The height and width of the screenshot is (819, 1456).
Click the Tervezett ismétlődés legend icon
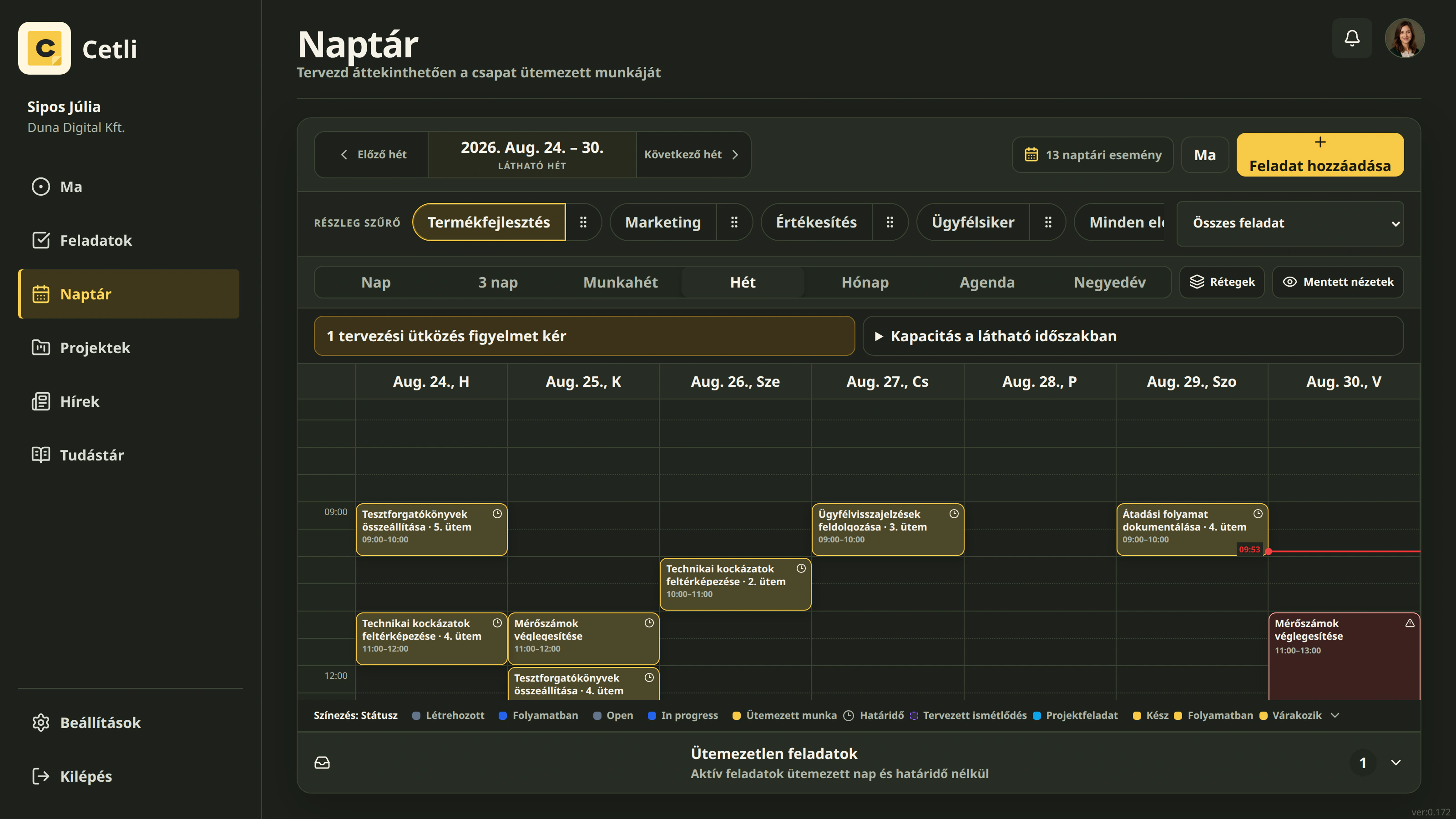pos(914,716)
